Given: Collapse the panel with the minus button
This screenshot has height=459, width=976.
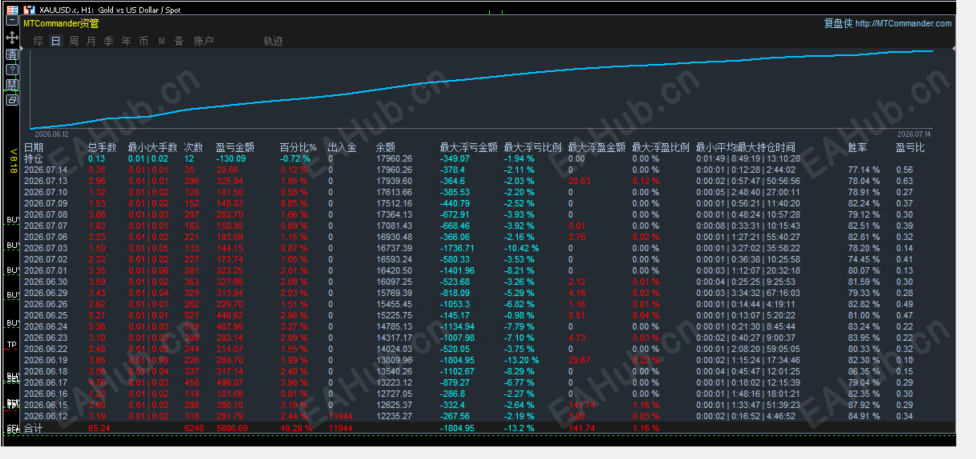Looking at the screenshot, I should [x=12, y=22].
